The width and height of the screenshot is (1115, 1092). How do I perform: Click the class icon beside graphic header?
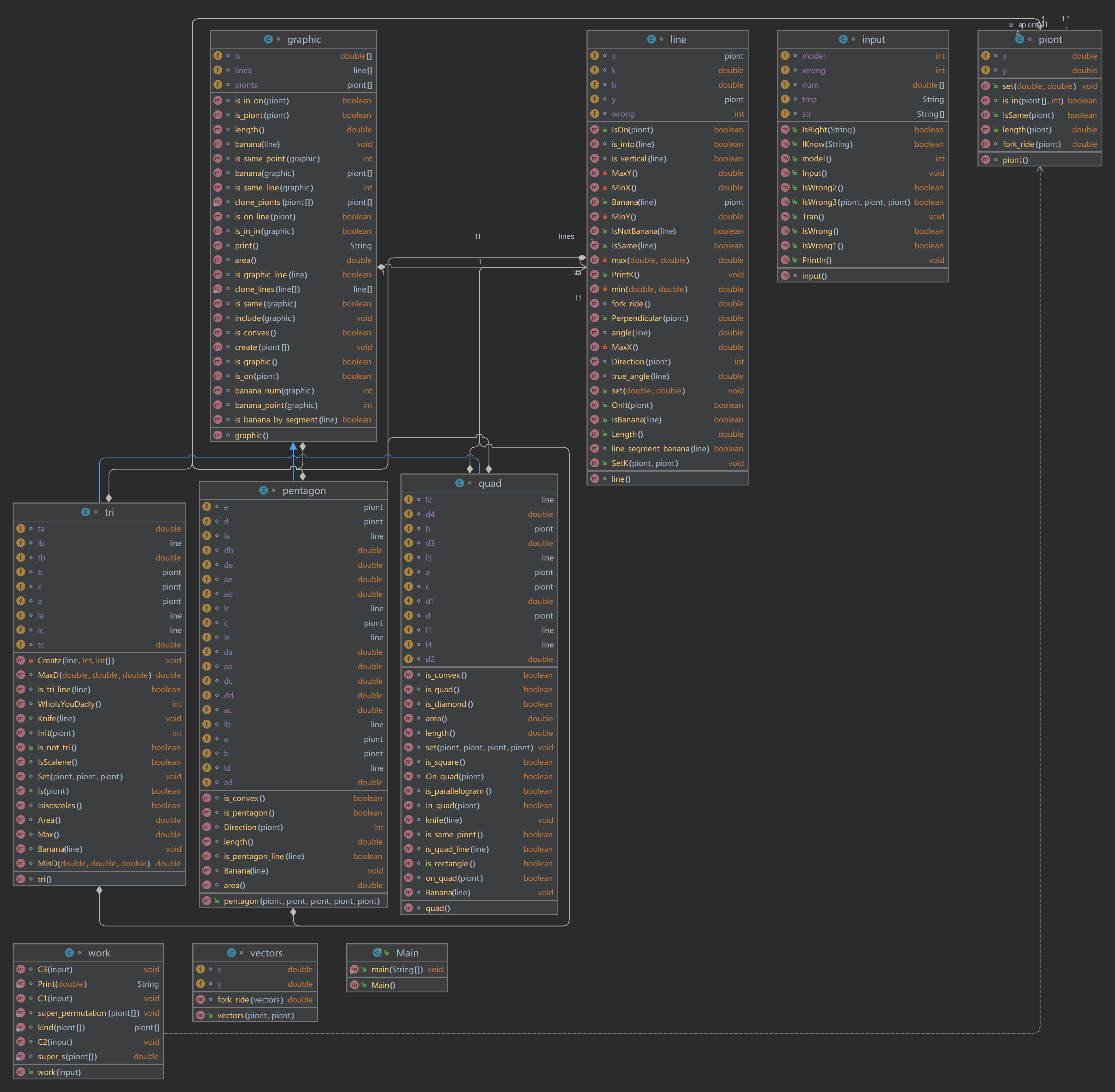[268, 39]
